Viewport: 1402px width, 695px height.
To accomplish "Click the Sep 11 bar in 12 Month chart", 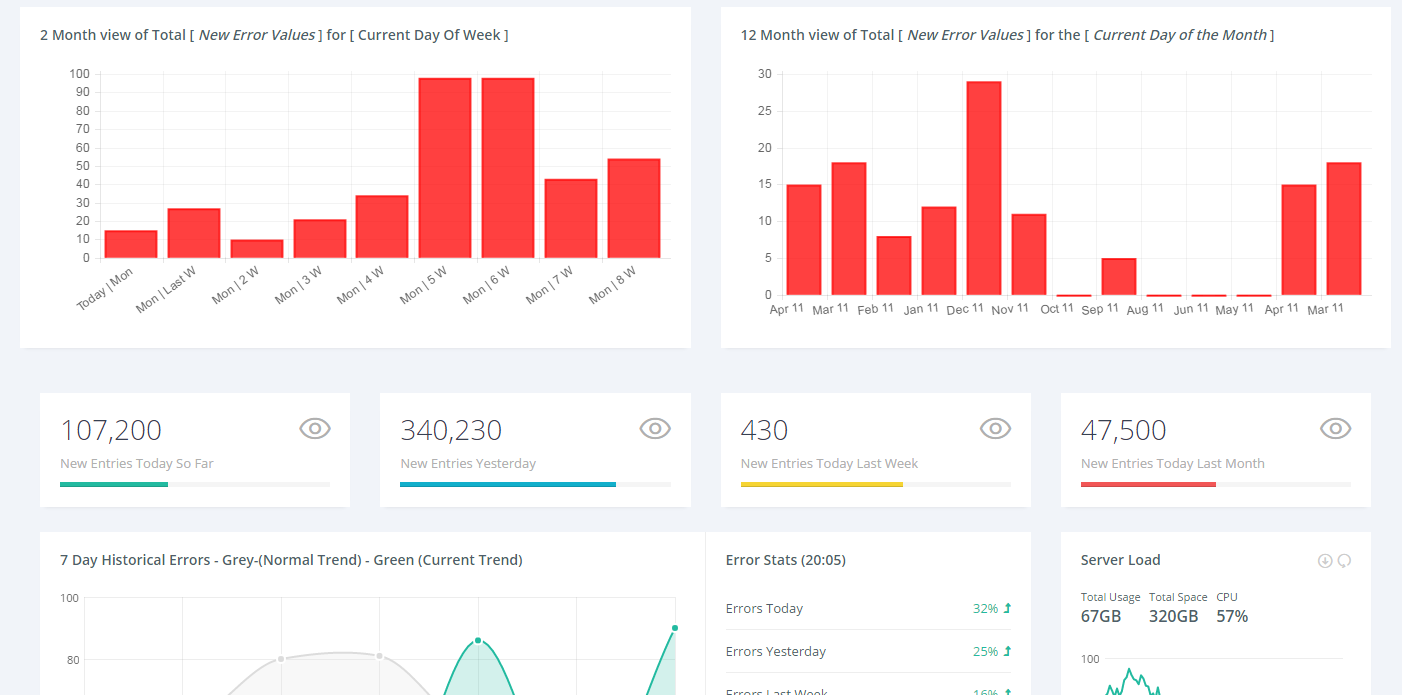I will pos(1119,277).
